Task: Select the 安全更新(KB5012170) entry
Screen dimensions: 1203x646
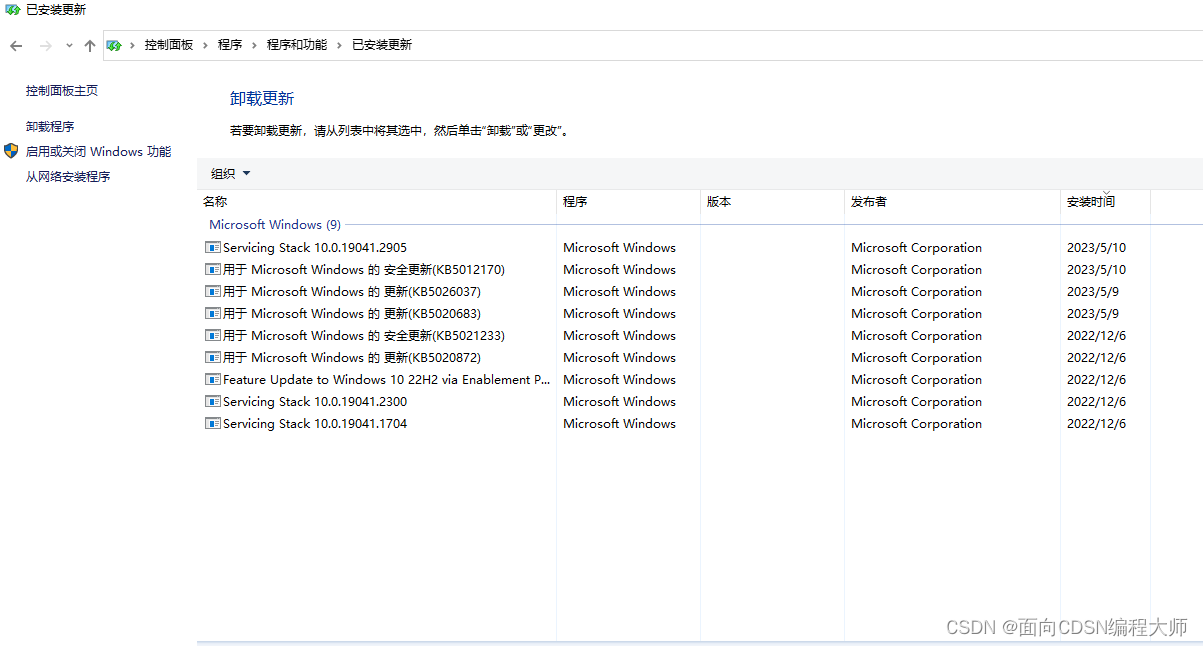Action: click(x=364, y=269)
